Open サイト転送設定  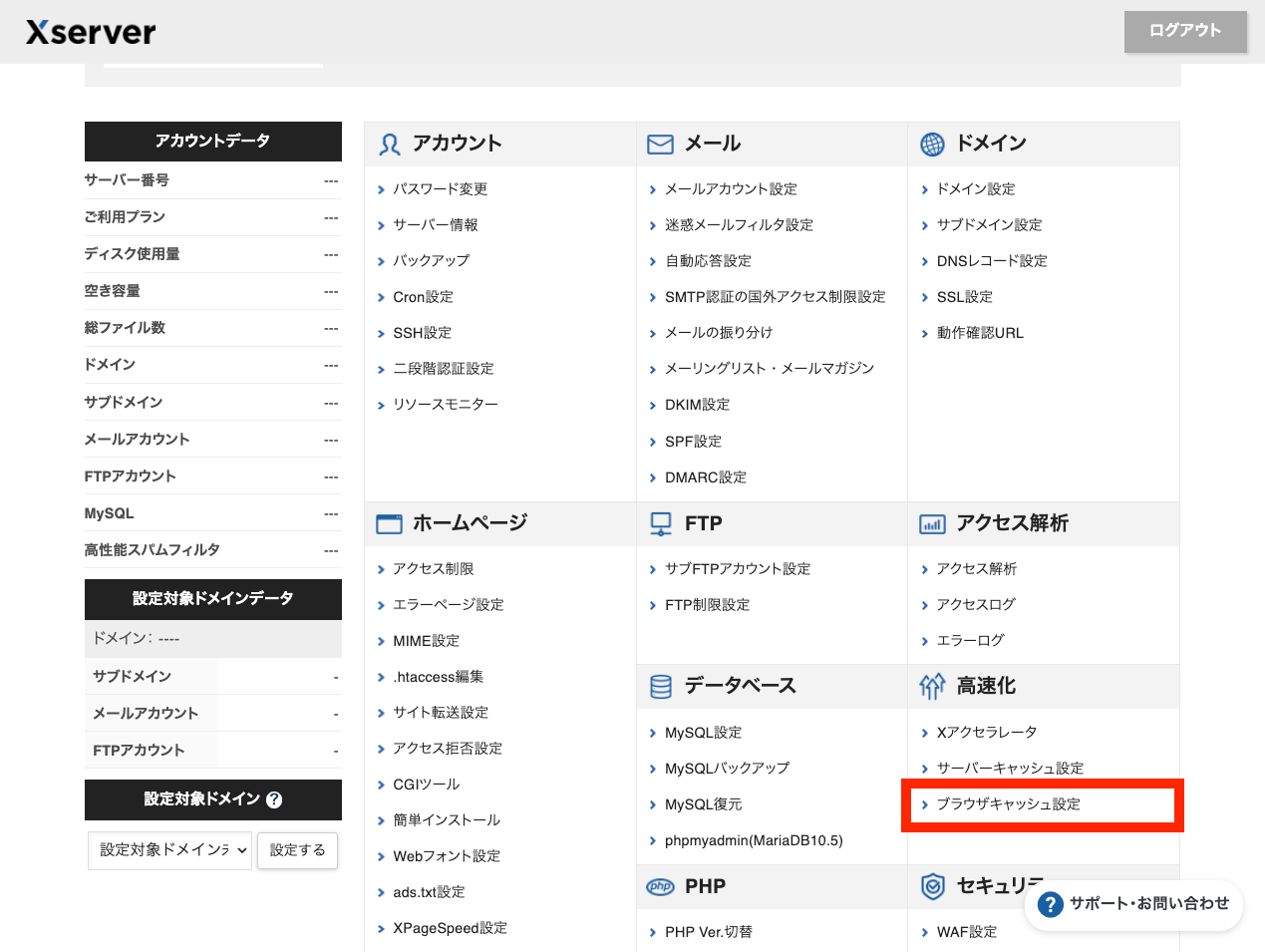(440, 713)
